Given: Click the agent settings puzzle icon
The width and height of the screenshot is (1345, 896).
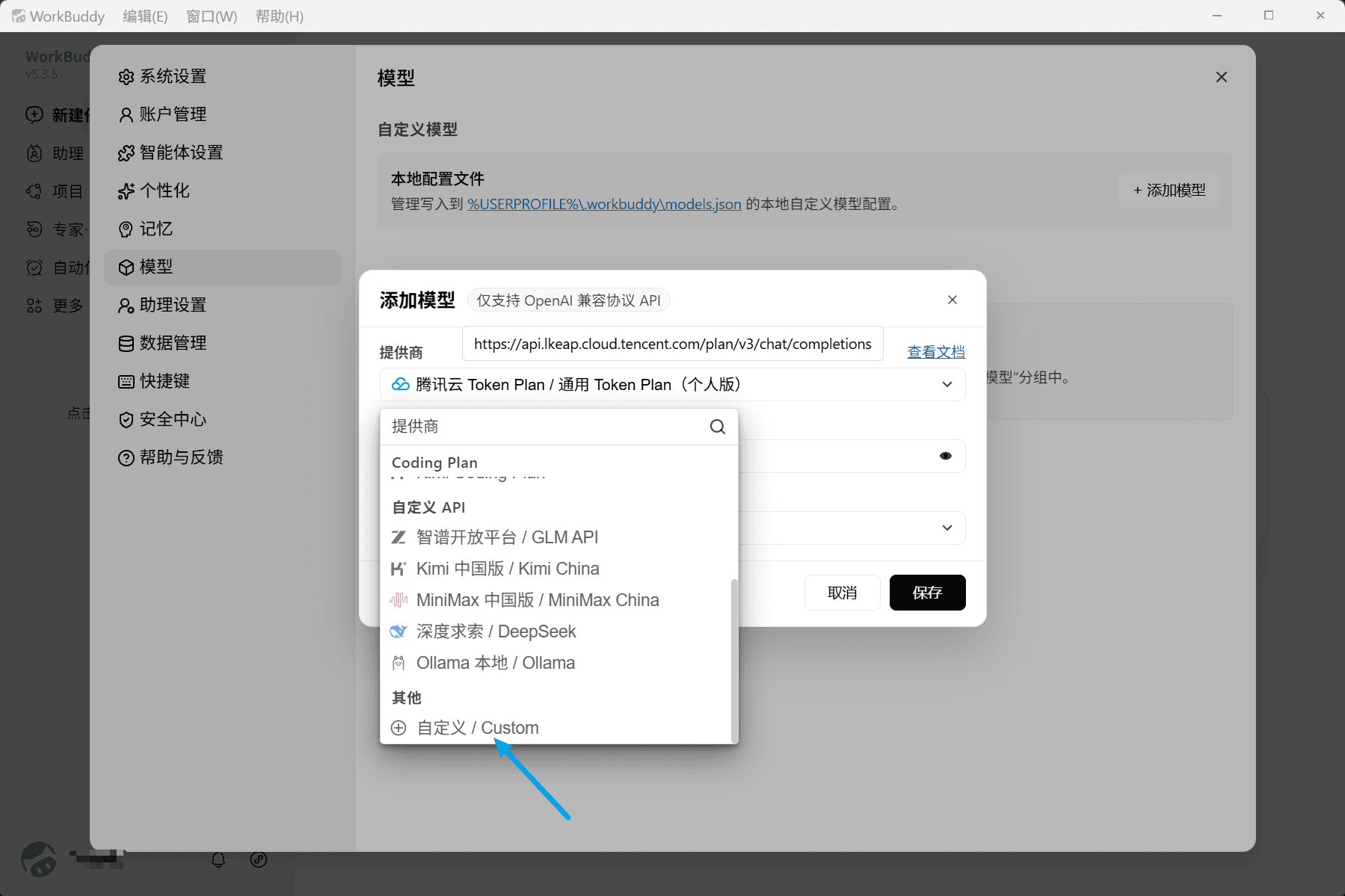Looking at the screenshot, I should click(126, 153).
